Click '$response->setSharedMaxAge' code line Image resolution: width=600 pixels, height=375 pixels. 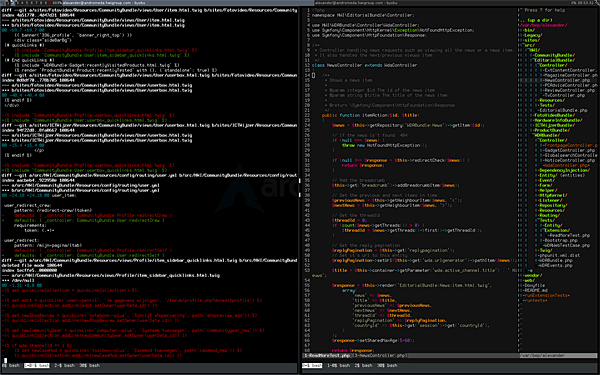click(374, 340)
